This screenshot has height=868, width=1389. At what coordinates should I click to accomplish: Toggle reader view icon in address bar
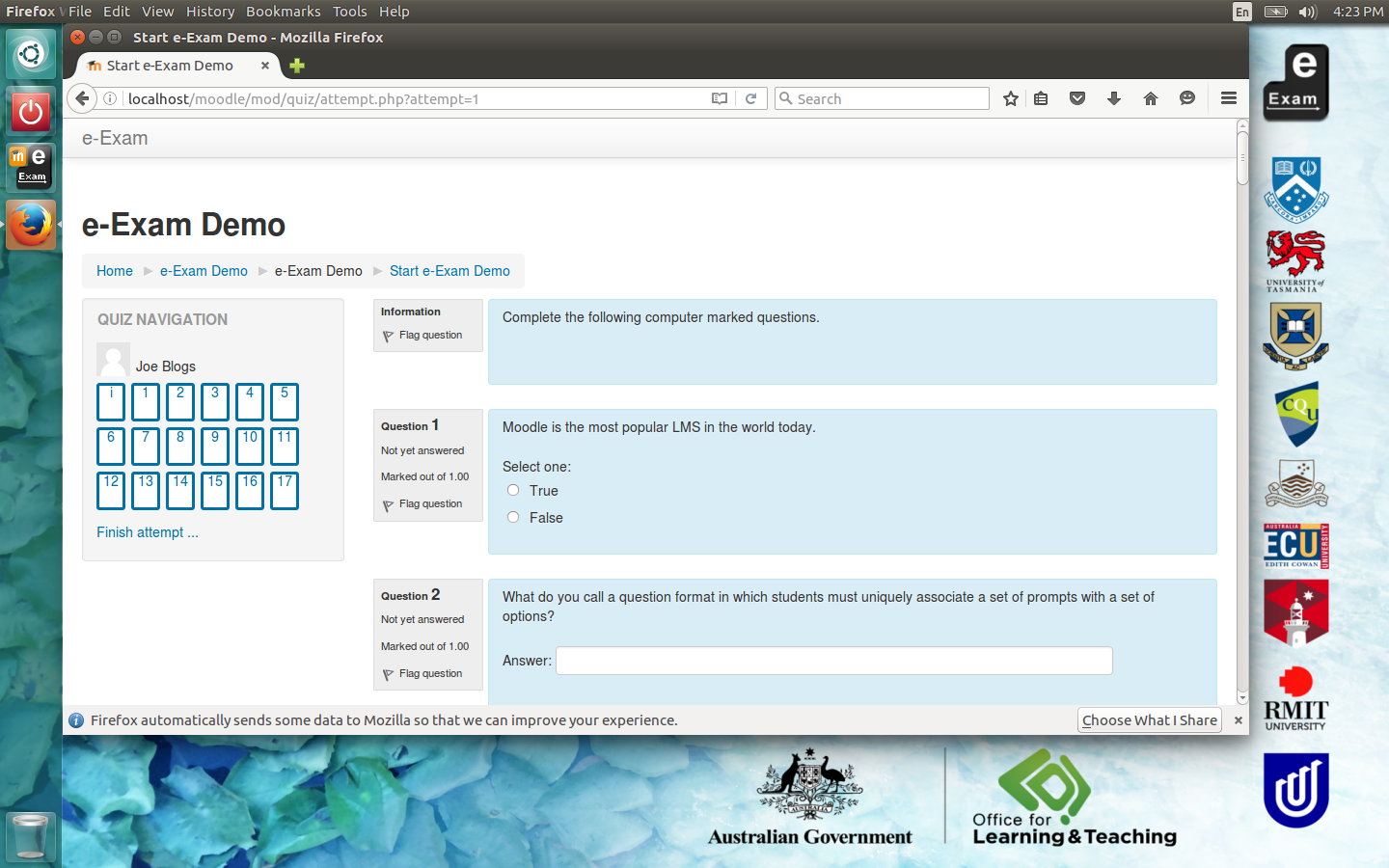click(720, 98)
